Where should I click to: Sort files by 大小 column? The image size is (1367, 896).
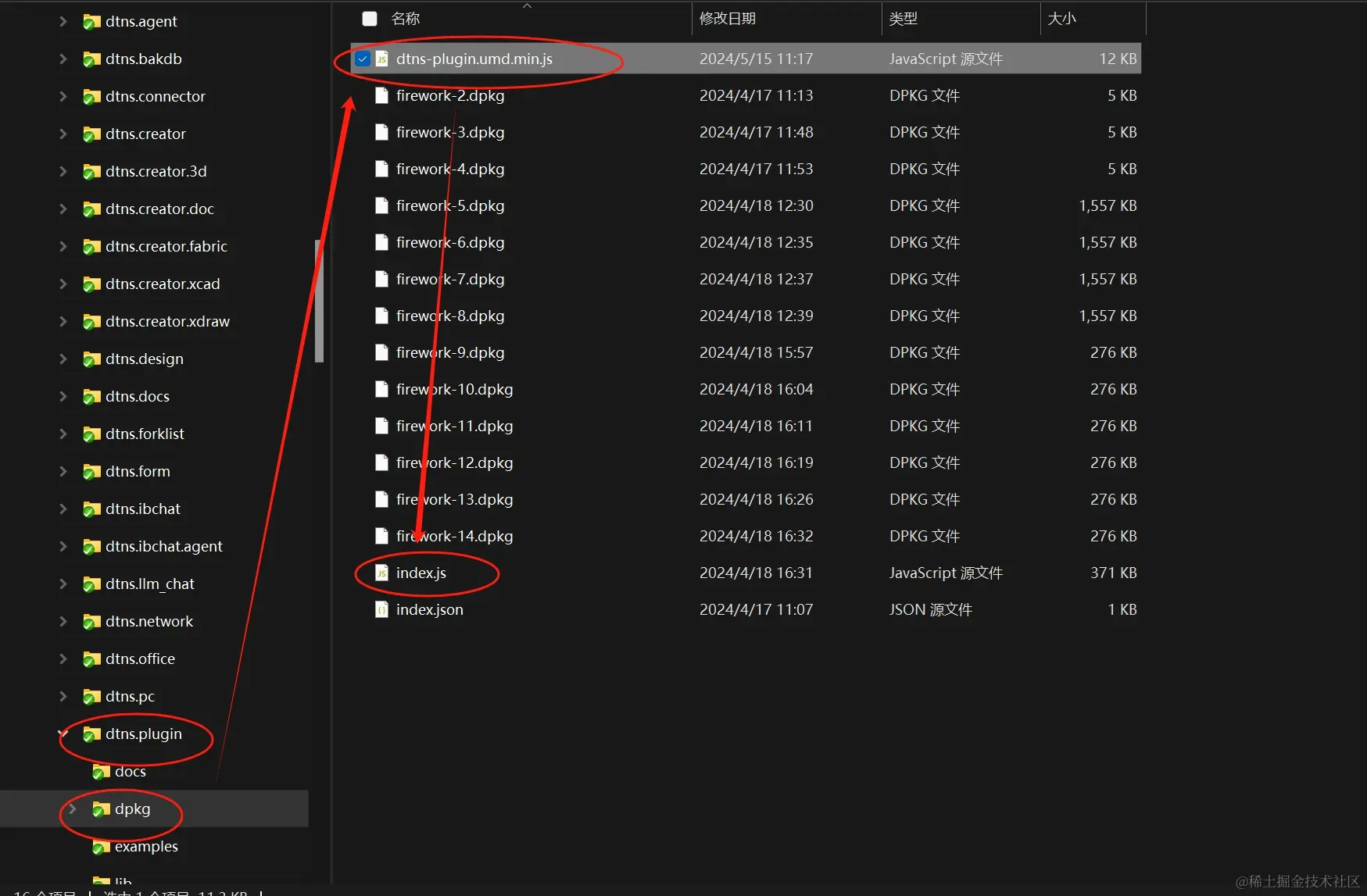pyautogui.click(x=1062, y=19)
